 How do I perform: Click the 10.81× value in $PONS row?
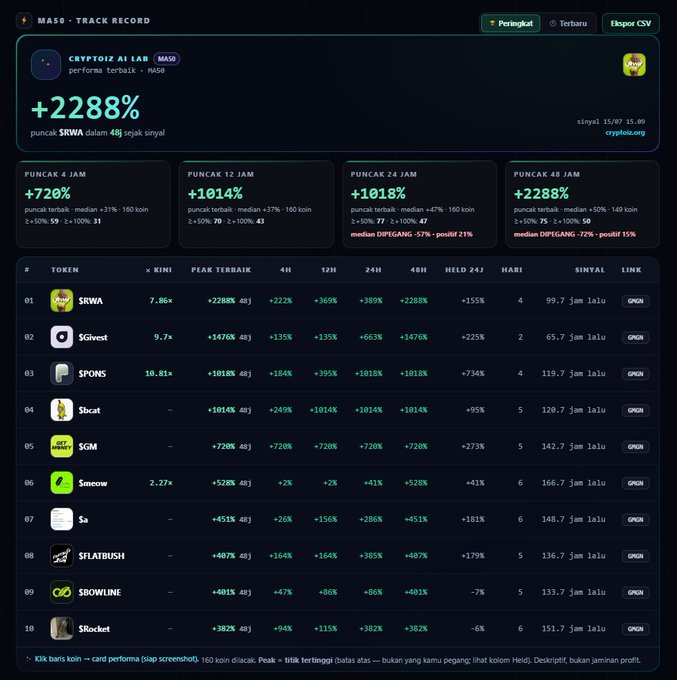click(158, 373)
